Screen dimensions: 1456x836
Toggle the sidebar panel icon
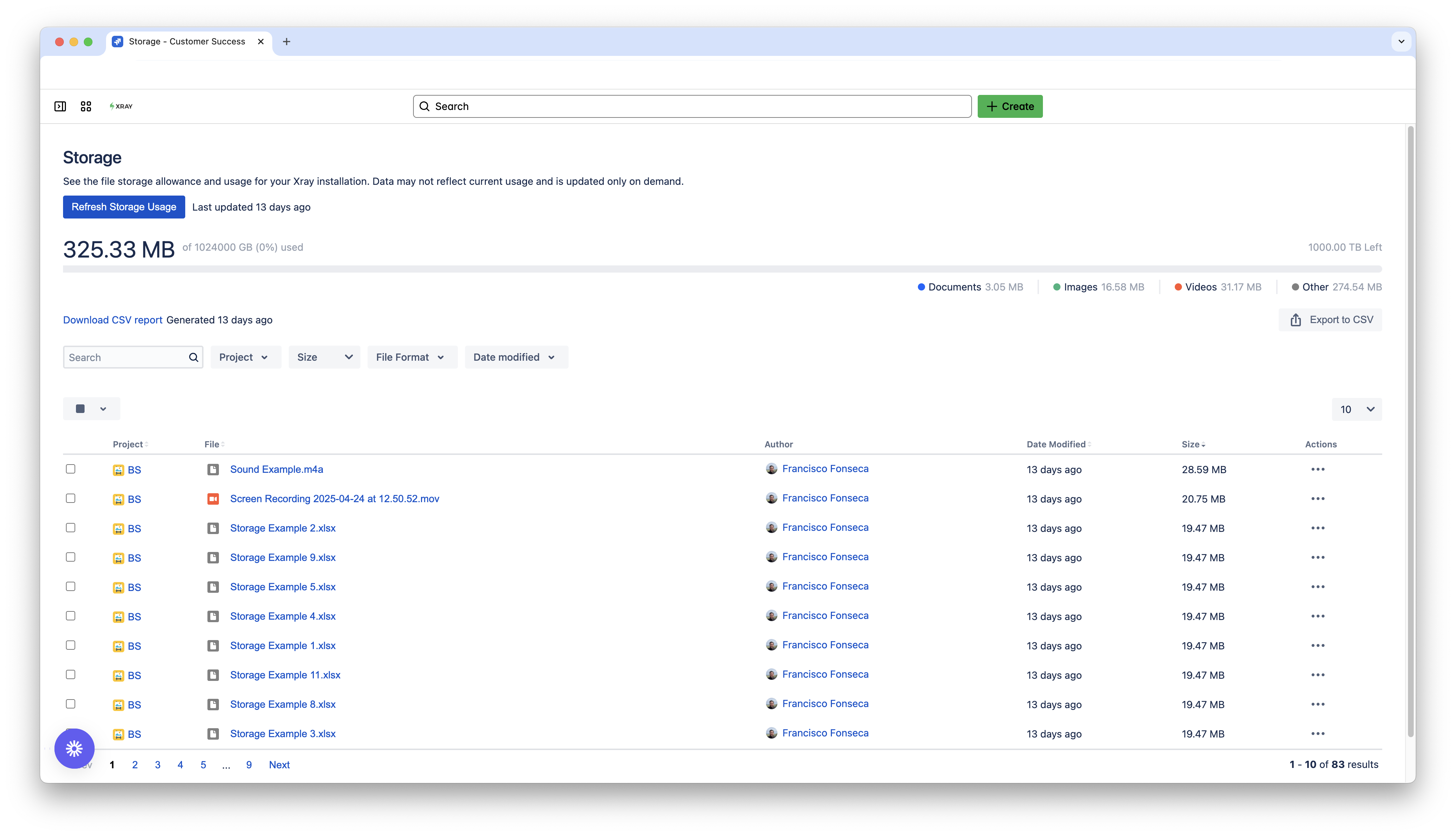[x=60, y=106]
